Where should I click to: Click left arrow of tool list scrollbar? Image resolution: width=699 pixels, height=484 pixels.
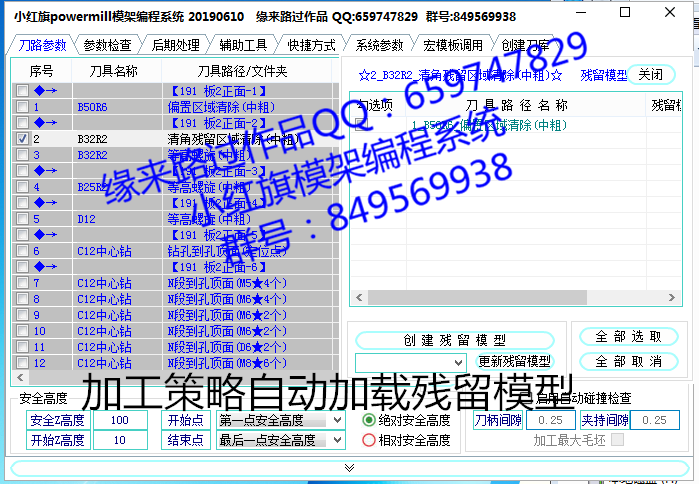pyautogui.click(x=20, y=378)
